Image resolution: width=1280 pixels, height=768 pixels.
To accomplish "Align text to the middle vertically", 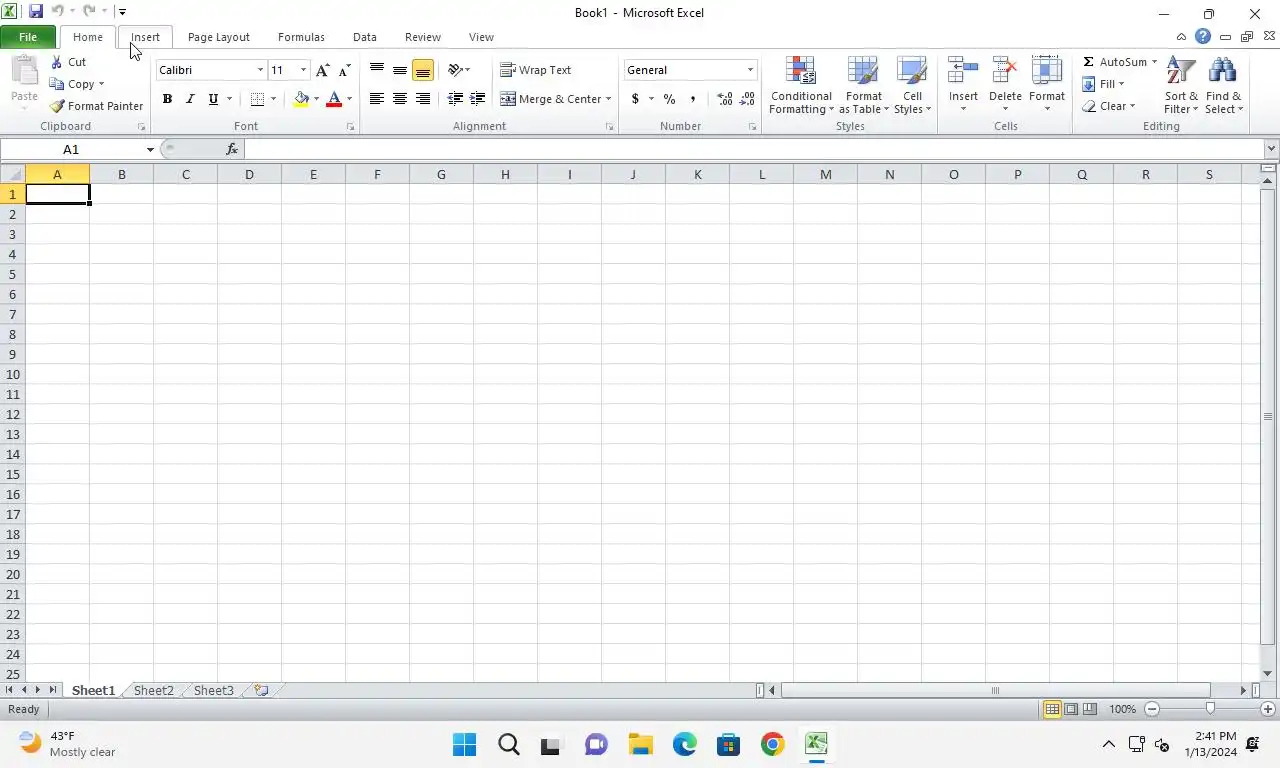I will coord(400,70).
